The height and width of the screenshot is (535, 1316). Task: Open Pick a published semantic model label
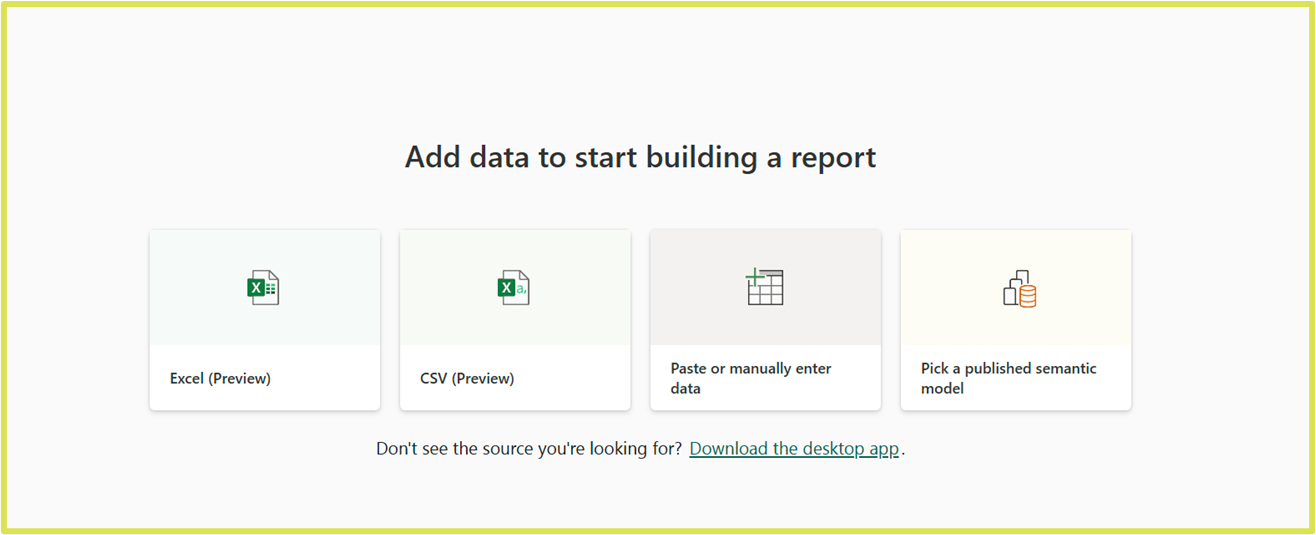[x=1008, y=378]
